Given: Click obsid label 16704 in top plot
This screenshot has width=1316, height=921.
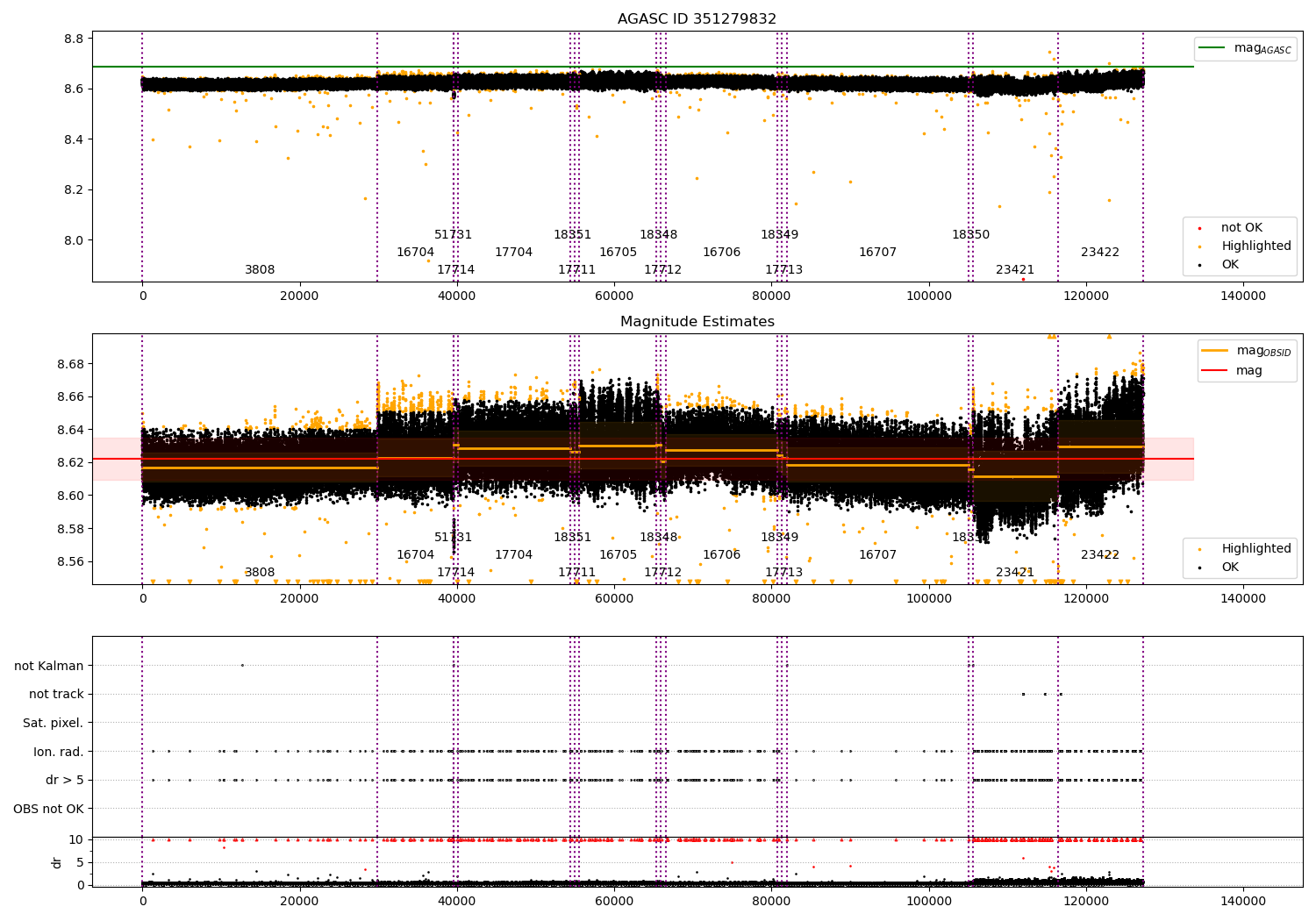Looking at the screenshot, I should coord(415,253).
